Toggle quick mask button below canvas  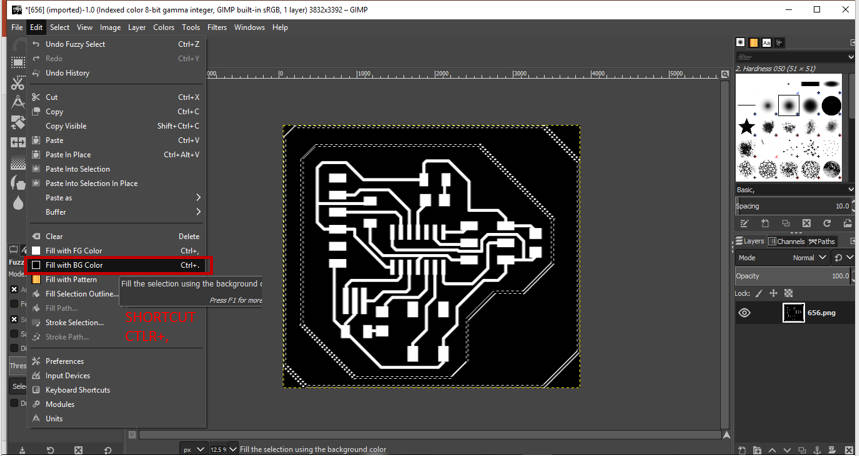tap(132, 435)
